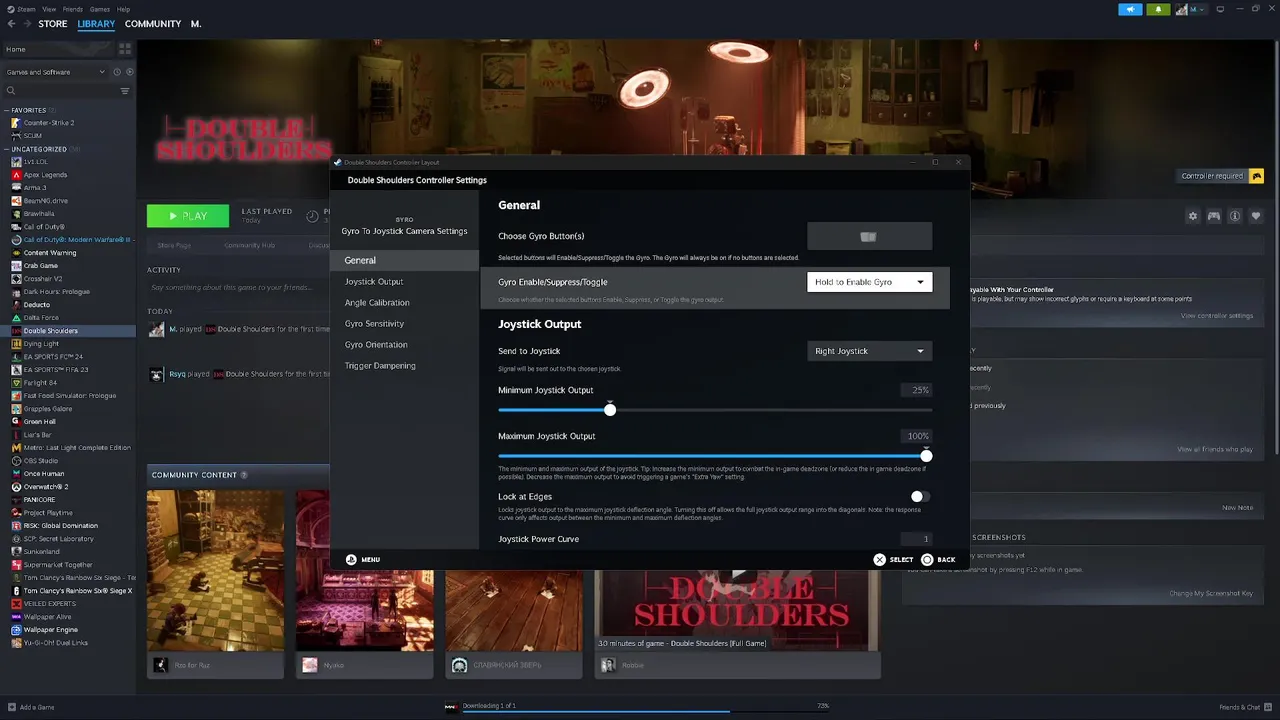
Task: Click the playtime clock icon next to Play
Action: pos(312,216)
